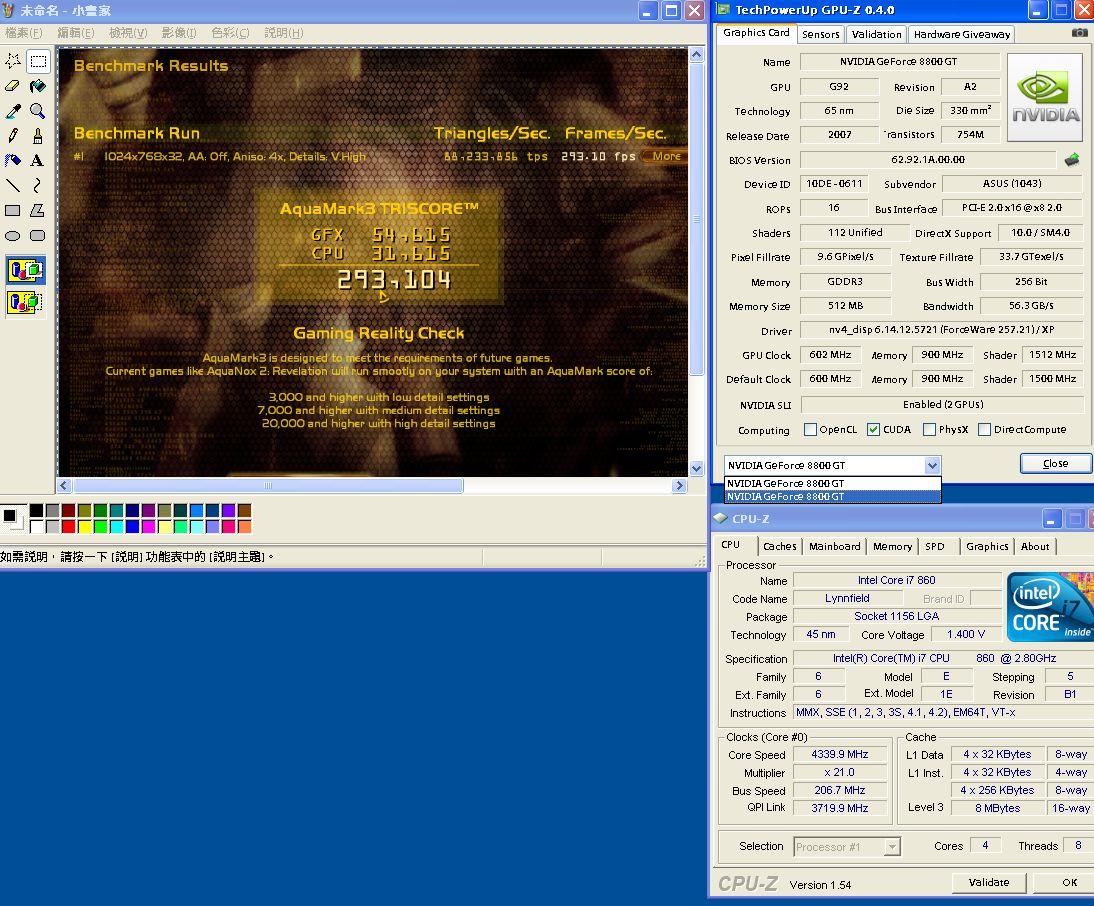This screenshot has width=1094, height=906.
Task: Select the Pick Color eyedropper tool
Action: coord(13,111)
